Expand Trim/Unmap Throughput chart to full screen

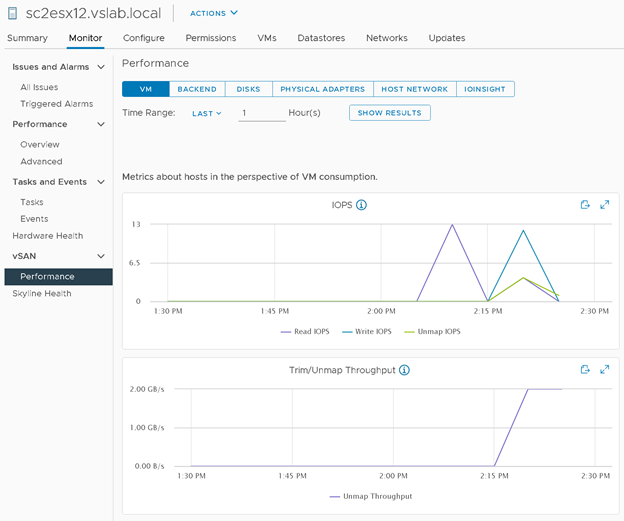tap(604, 370)
